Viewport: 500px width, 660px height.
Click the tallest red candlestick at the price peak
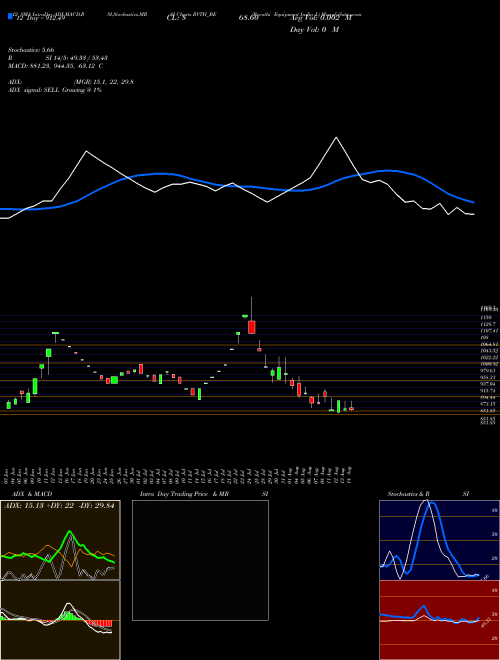[252, 327]
